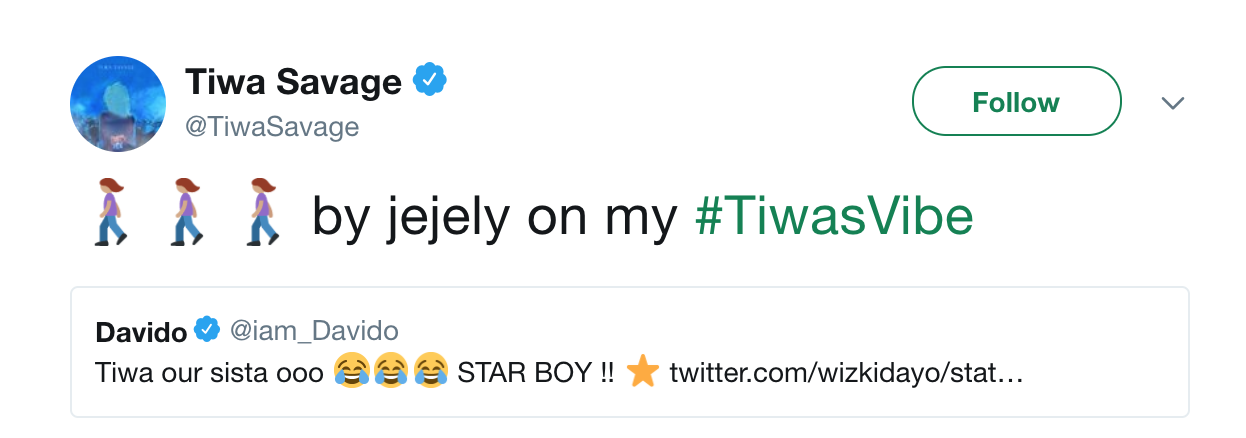Open the Tiwa Savage display name

(x=293, y=82)
